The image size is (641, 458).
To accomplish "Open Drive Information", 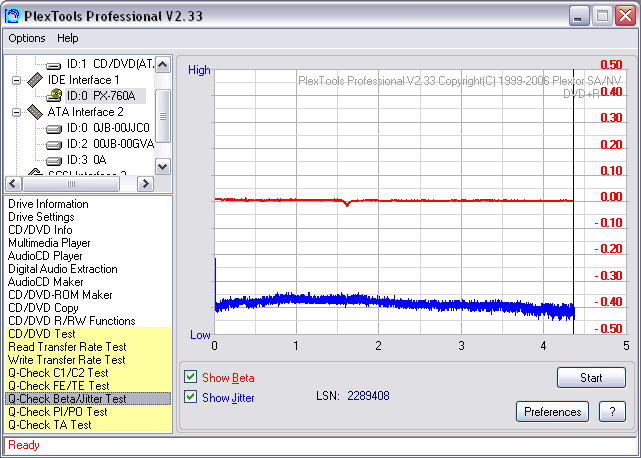I will click(48, 204).
